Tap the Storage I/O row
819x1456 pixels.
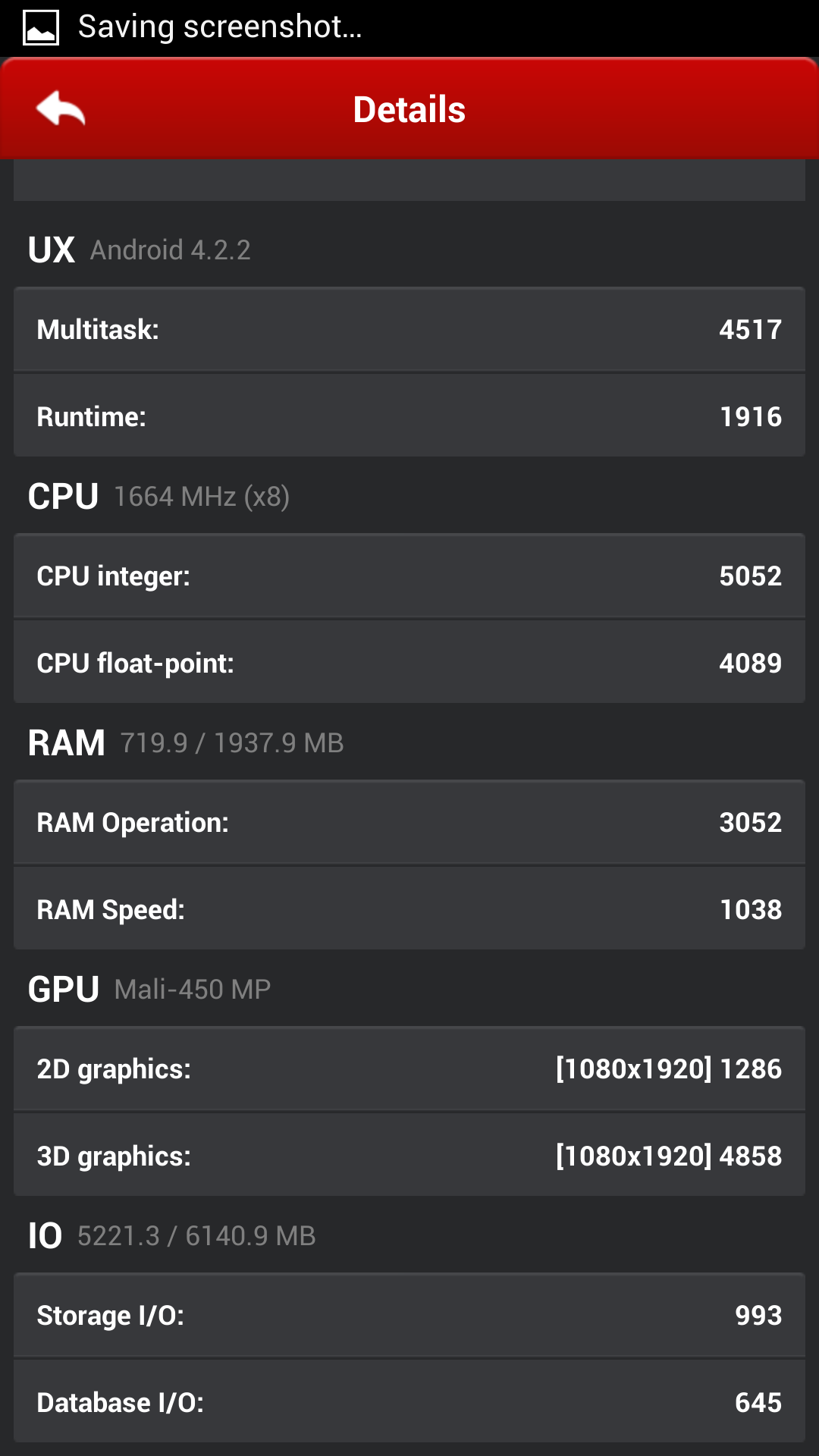tap(409, 1315)
